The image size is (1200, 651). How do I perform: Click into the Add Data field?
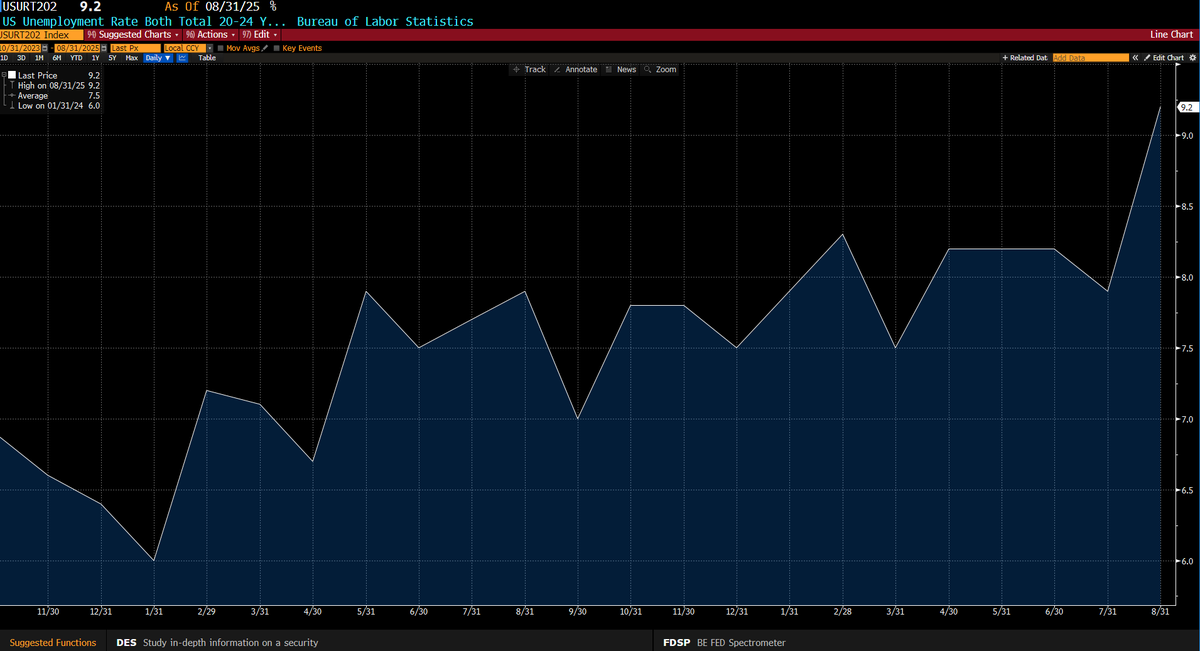[1091, 58]
